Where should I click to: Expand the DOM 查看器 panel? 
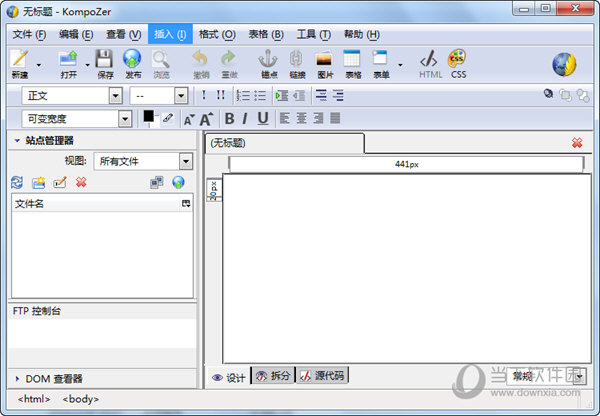coord(17,378)
